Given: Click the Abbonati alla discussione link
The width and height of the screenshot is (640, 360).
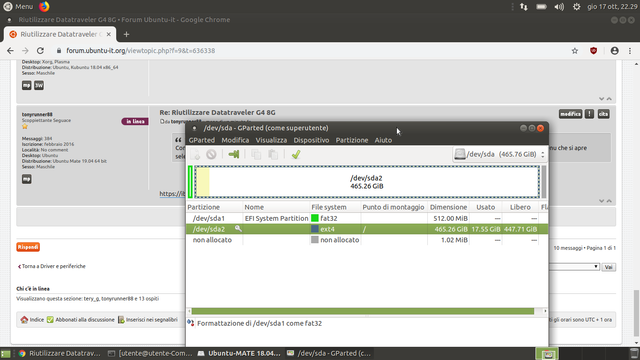Looking at the screenshot, I should click(x=81, y=320).
